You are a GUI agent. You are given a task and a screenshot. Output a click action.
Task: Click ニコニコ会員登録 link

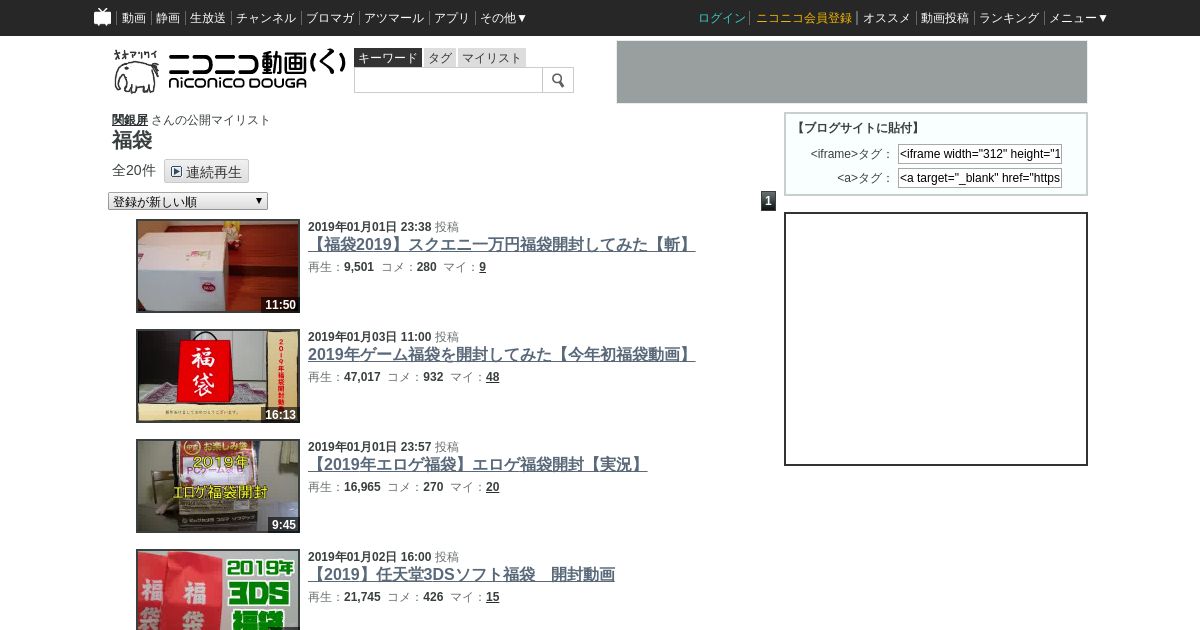coord(804,18)
